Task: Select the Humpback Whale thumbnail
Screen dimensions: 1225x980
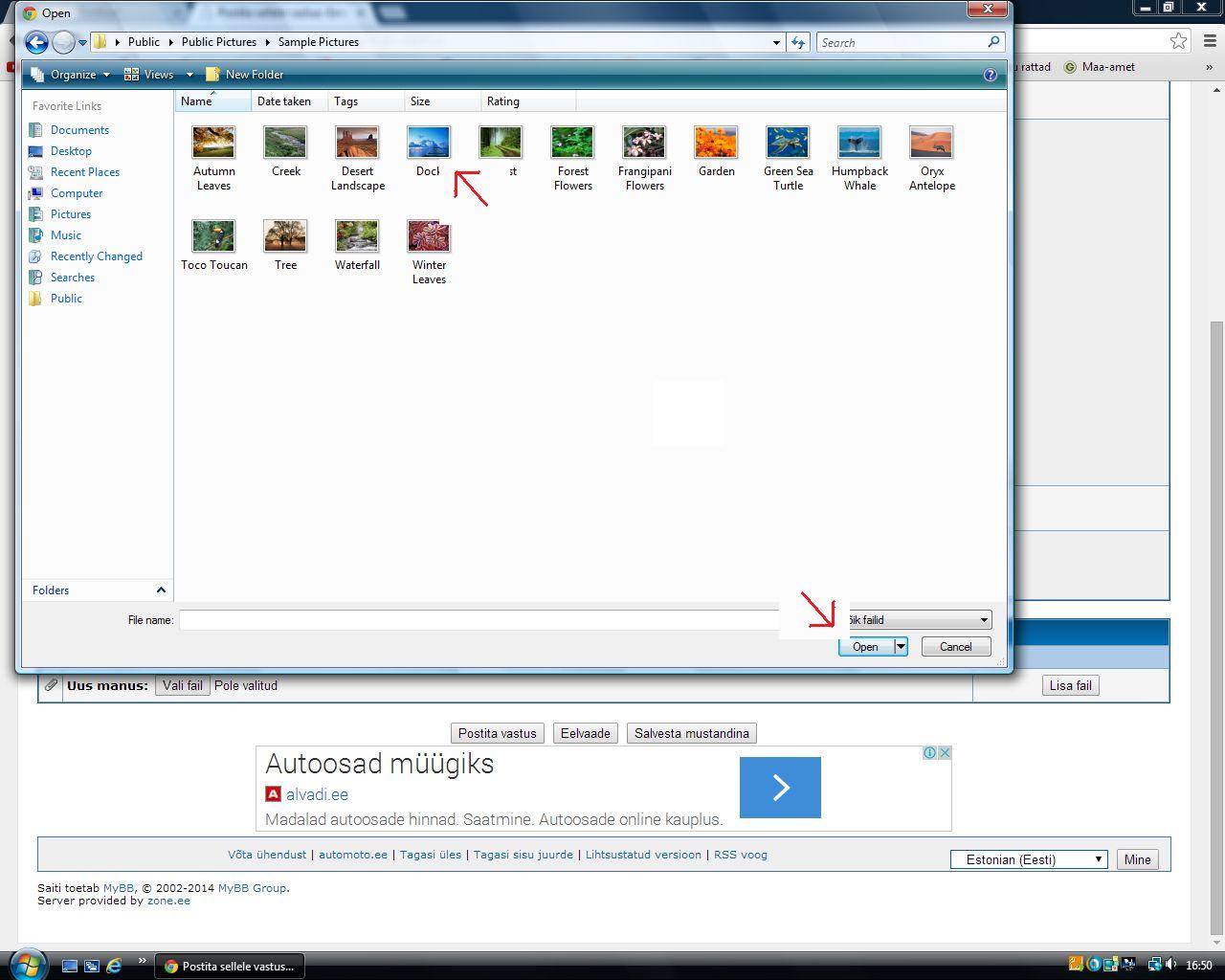Action: 859,158
